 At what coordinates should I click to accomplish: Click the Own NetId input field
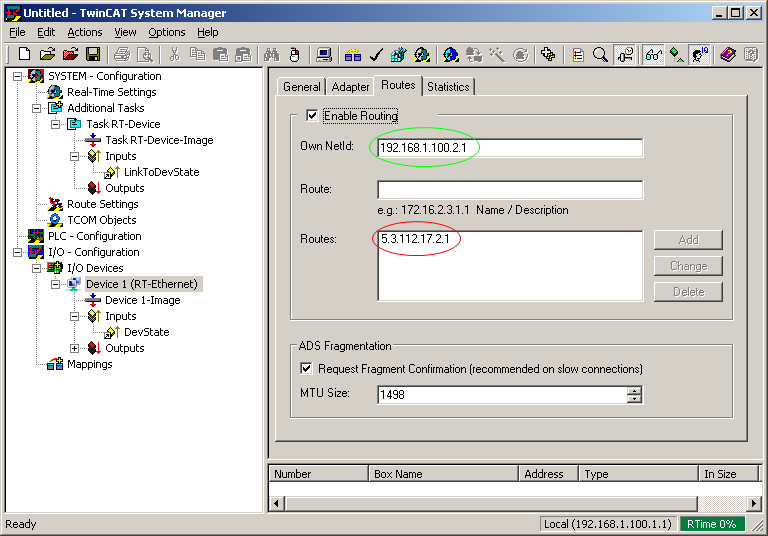[x=510, y=148]
